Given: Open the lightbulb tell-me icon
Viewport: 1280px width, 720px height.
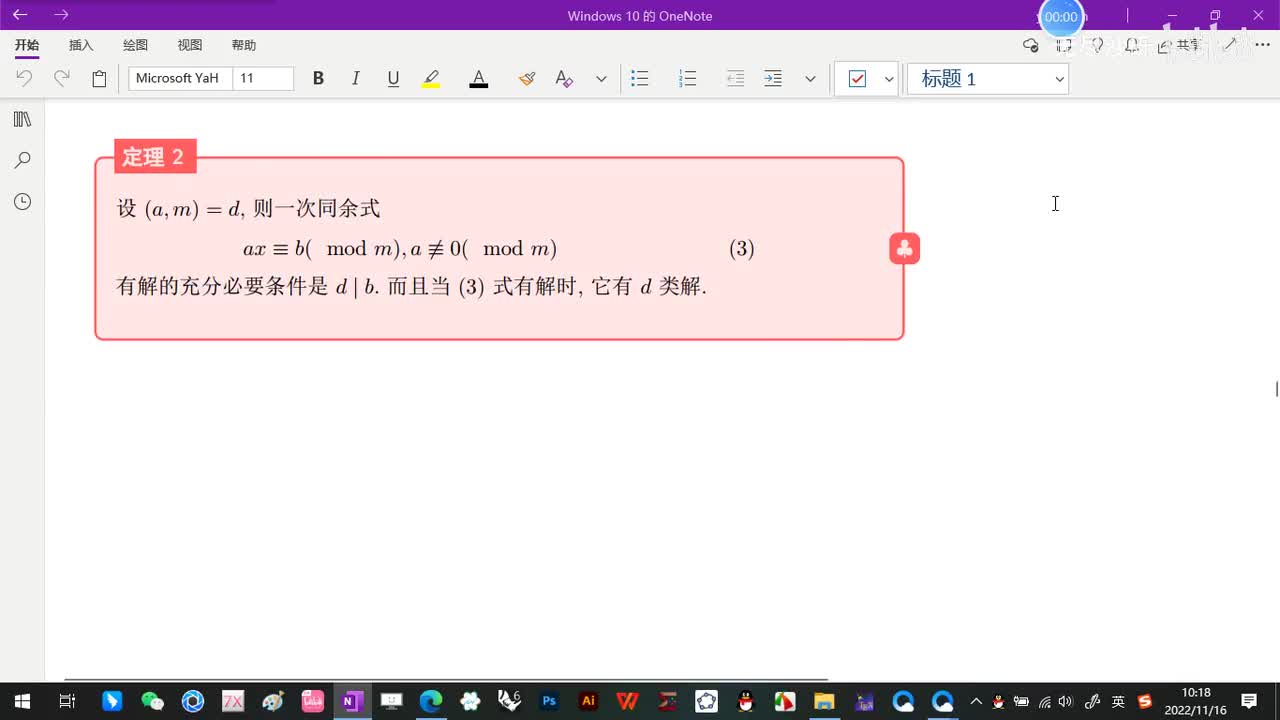Looking at the screenshot, I should tap(1097, 45).
